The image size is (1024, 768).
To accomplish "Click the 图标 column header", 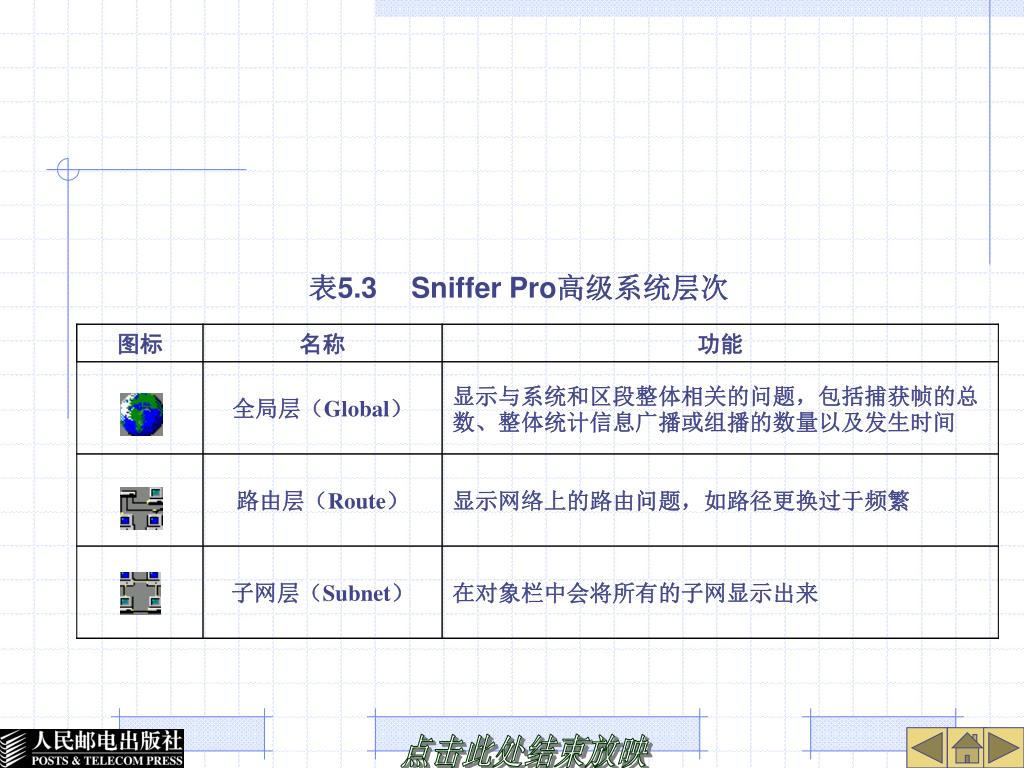I will (140, 344).
